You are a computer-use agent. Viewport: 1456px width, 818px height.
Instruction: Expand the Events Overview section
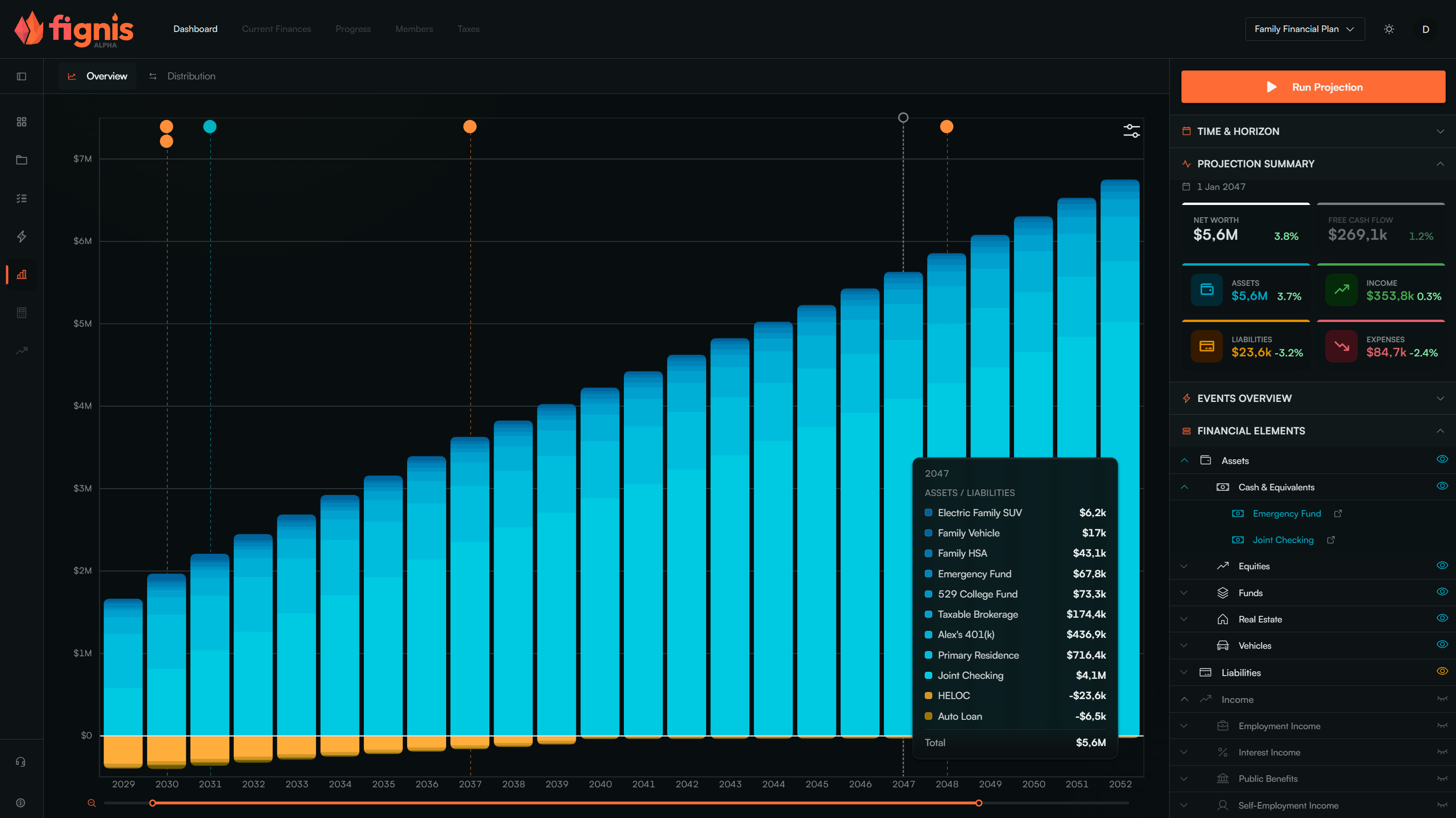pyautogui.click(x=1313, y=399)
